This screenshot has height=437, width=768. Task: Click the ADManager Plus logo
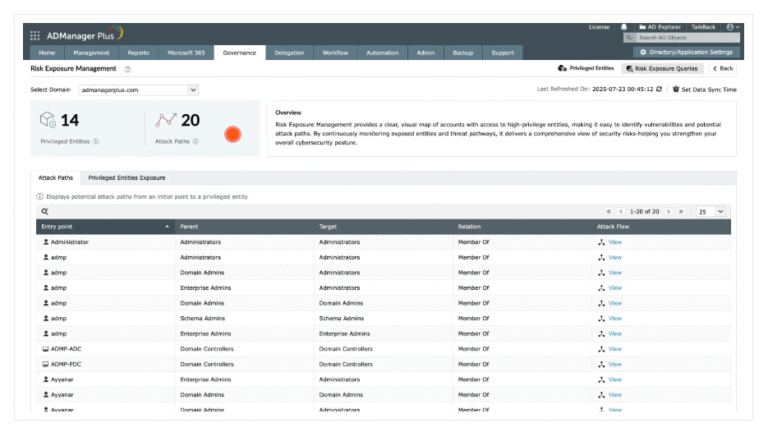pos(85,34)
